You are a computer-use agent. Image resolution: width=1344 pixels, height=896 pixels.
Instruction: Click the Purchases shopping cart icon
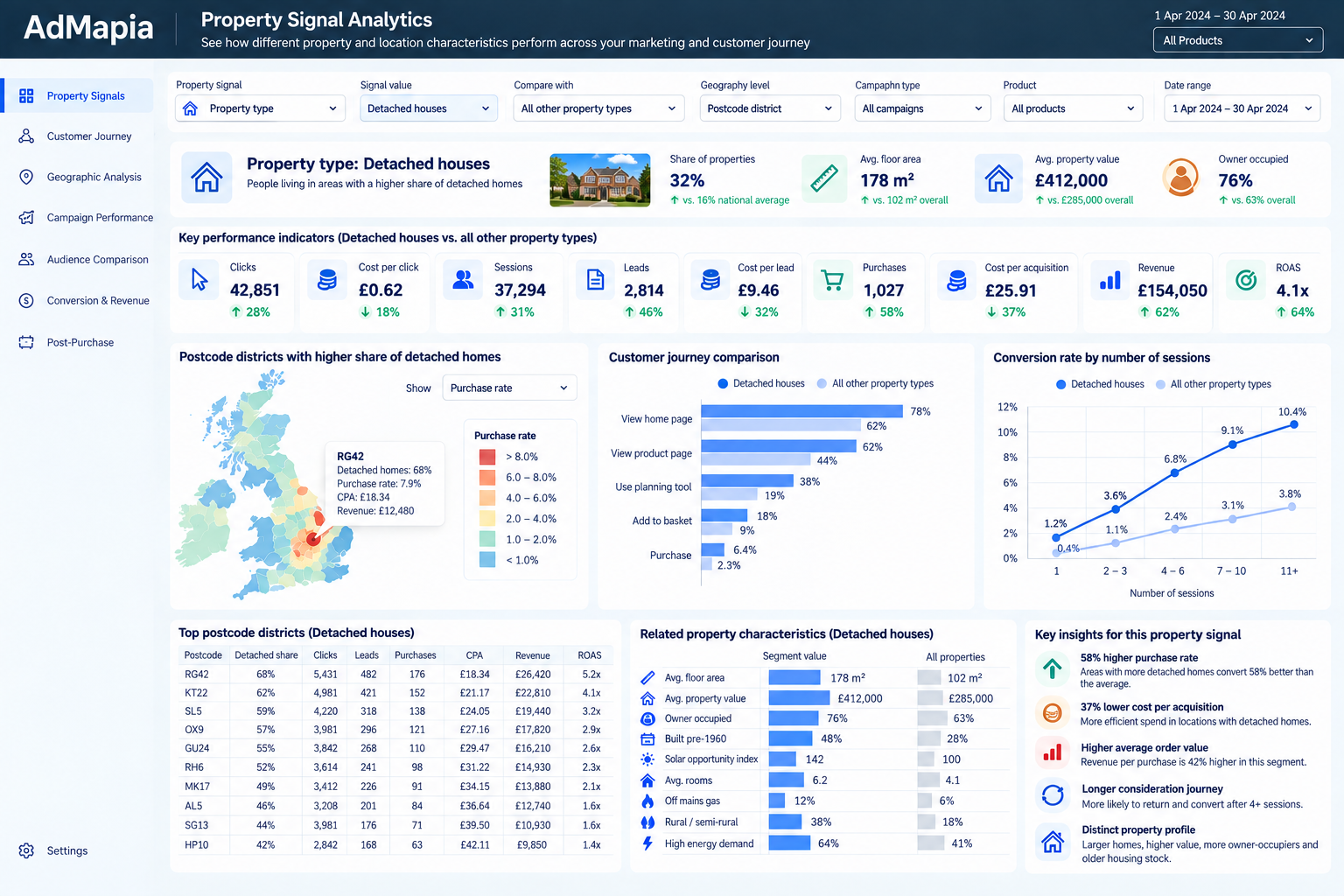(832, 280)
